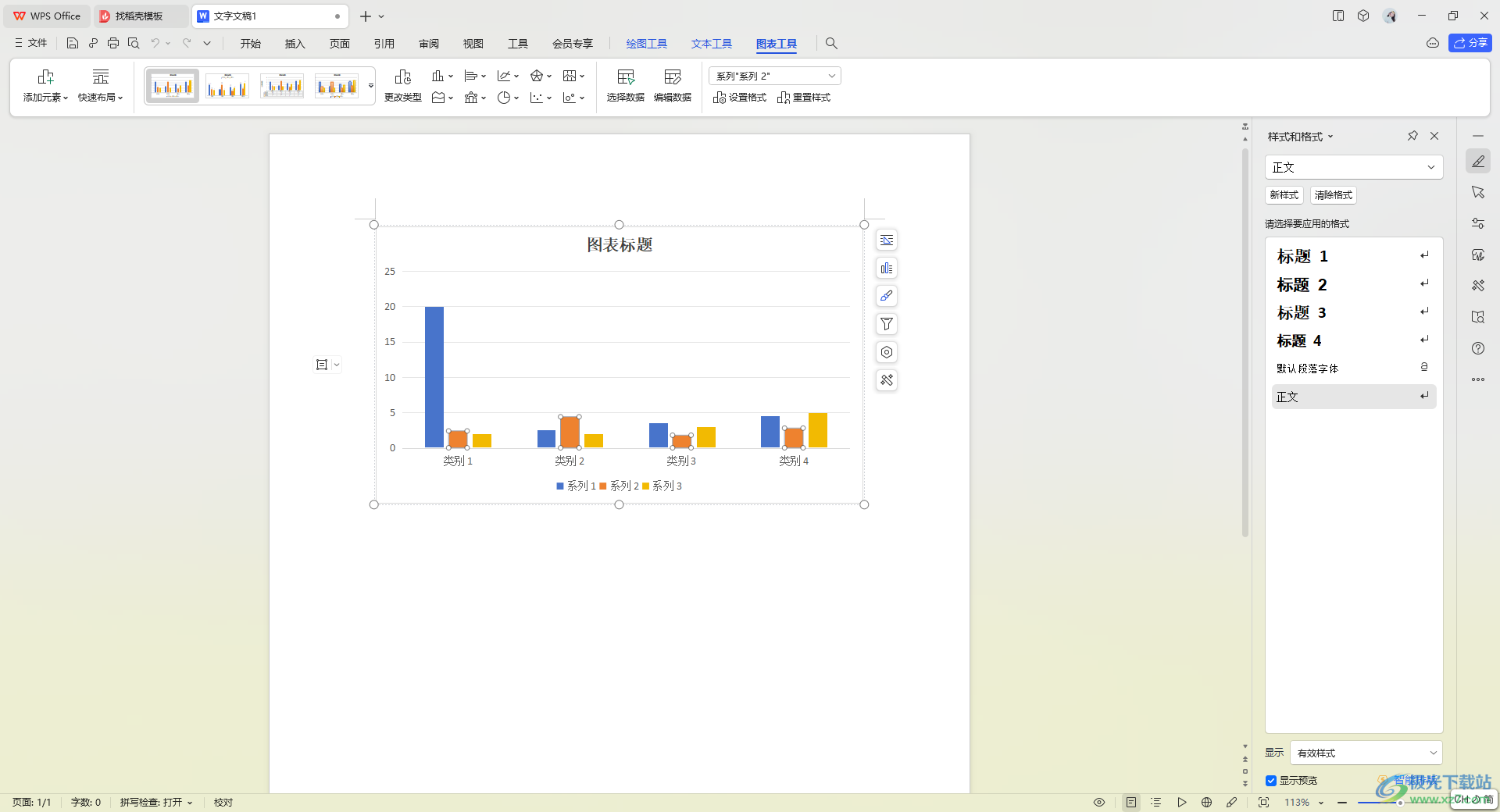Open the chart element selector showing 系列"系列 2"
1500x812 pixels.
click(x=774, y=76)
